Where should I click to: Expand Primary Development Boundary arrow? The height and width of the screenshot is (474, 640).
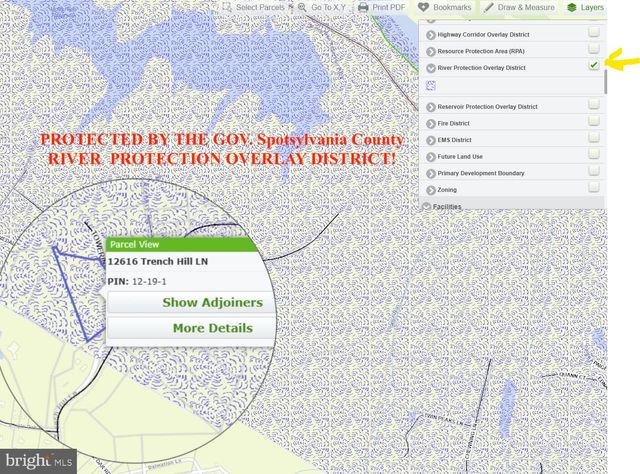pyautogui.click(x=431, y=174)
